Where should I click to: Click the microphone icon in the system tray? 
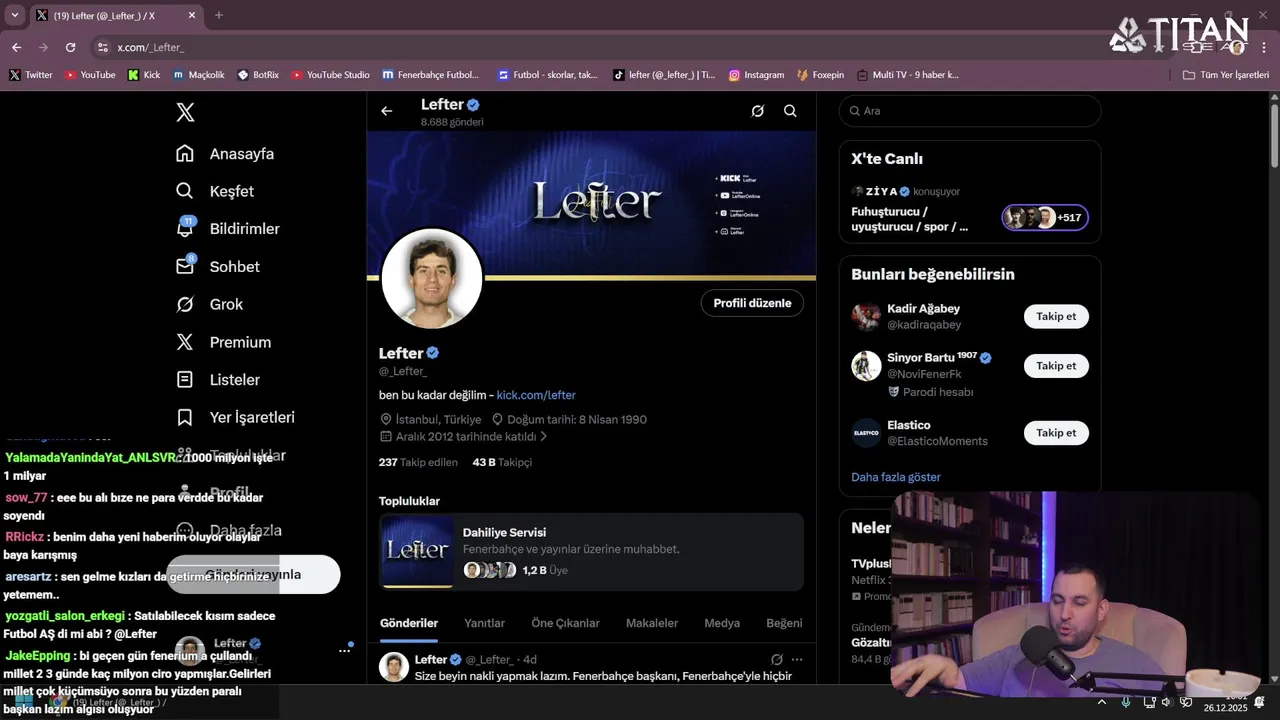tap(1126, 702)
